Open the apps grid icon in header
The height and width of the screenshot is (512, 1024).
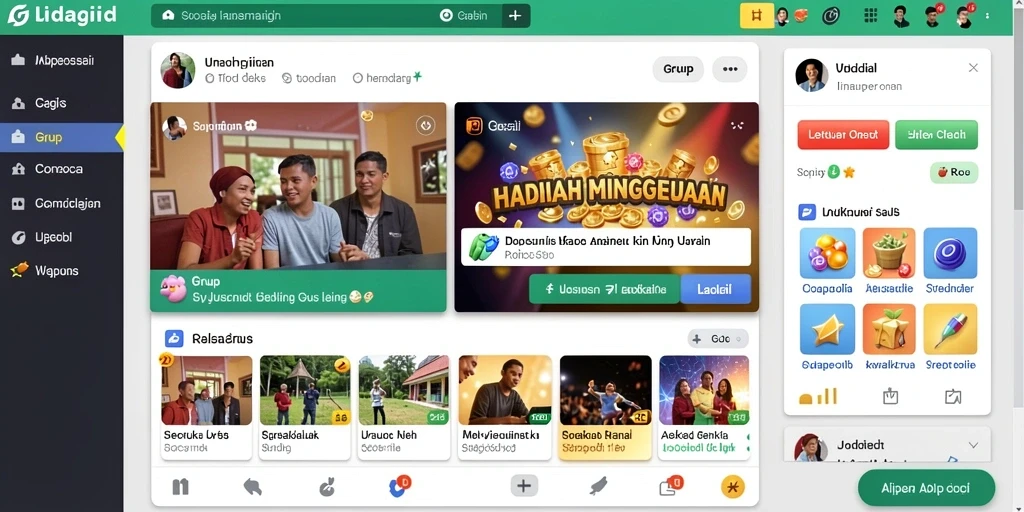click(871, 16)
